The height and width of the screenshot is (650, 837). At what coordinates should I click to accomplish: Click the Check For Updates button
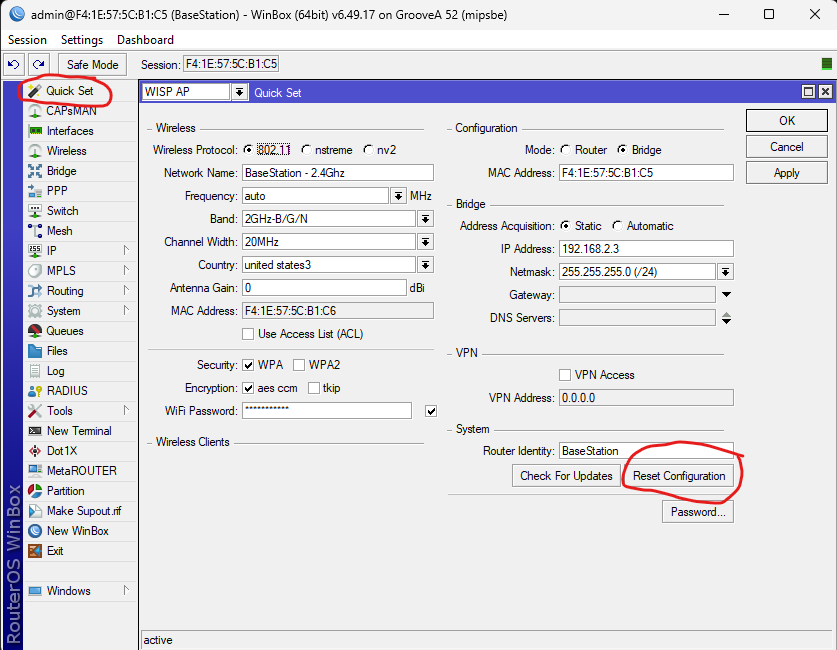click(x=566, y=476)
